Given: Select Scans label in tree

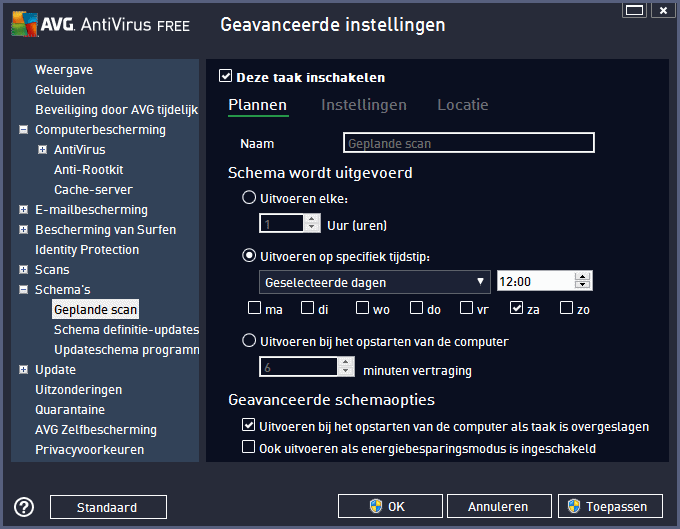Looking at the screenshot, I should point(52,270).
